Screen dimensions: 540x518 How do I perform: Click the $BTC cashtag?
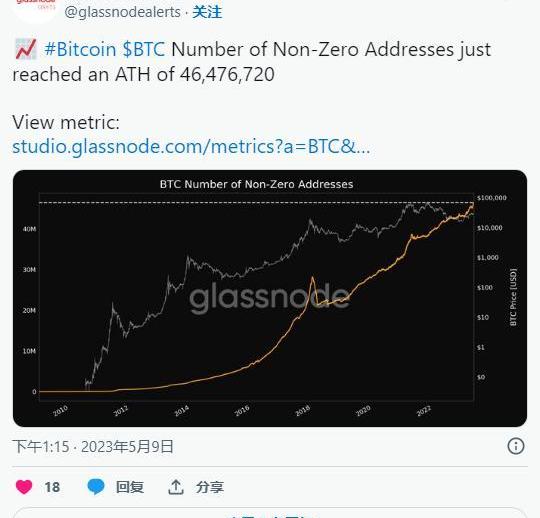(144, 49)
